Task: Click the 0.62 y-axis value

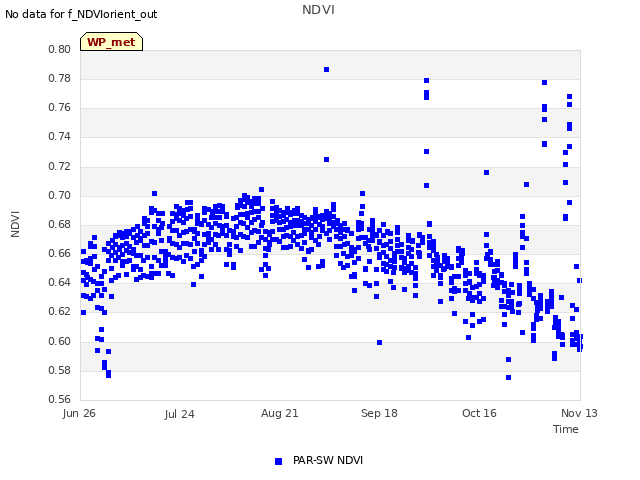Action: [x=60, y=311]
